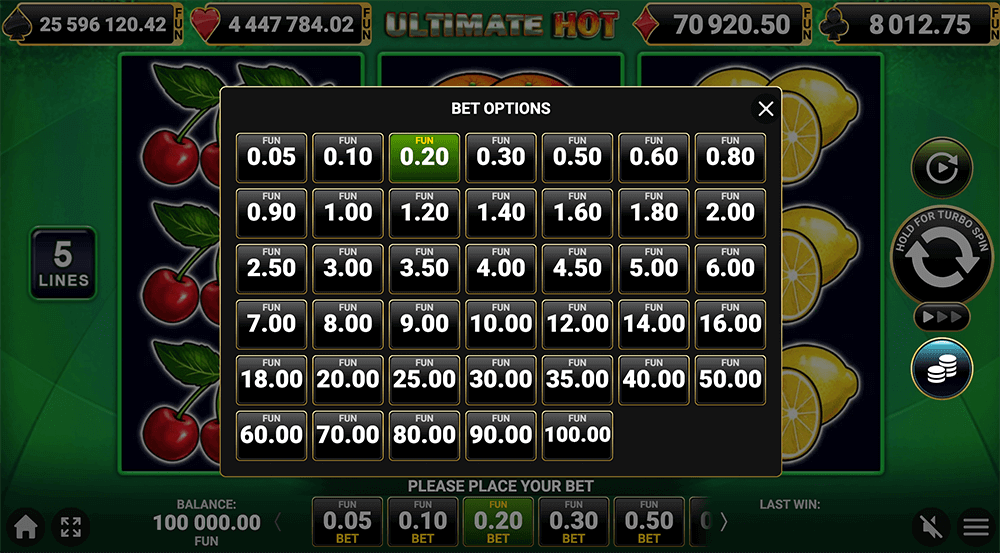Image resolution: width=1000 pixels, height=553 pixels.
Task: Select the 2.50 bet tile
Action: 271,269
